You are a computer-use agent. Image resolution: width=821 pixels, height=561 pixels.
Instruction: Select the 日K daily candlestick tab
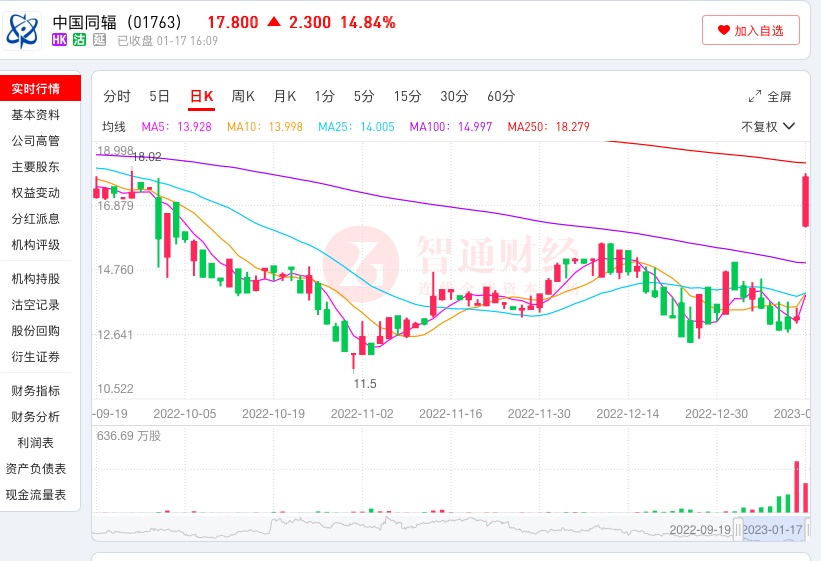click(202, 96)
